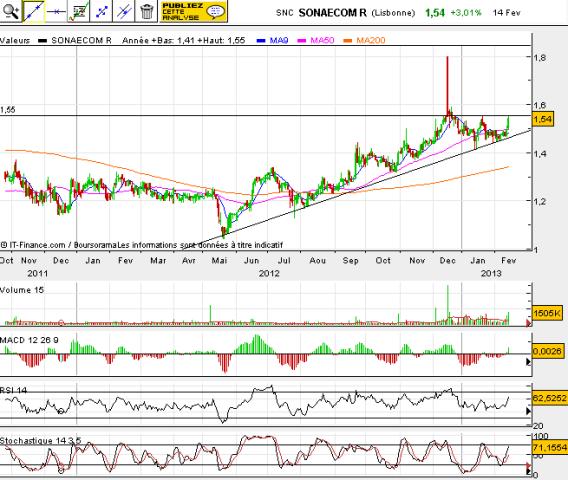Click the 62,5252 RSI value tag
This screenshot has height=480, width=568.
[x=549, y=398]
